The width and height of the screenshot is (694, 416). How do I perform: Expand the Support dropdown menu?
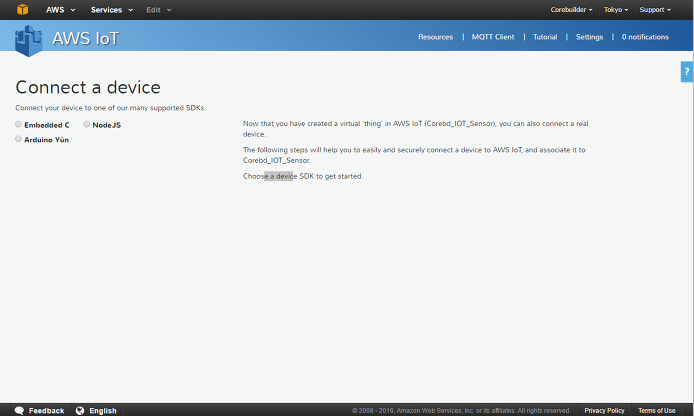click(655, 10)
